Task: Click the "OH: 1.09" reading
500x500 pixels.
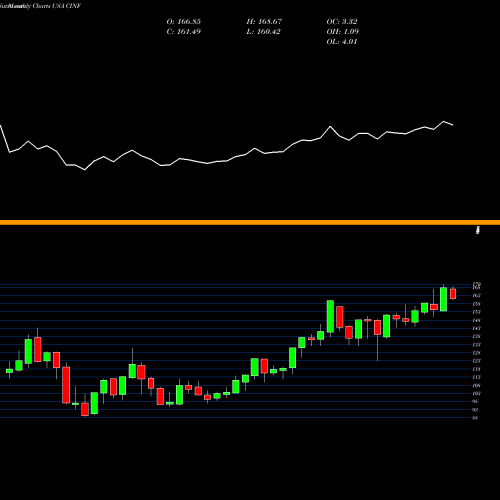Action: 342,31
